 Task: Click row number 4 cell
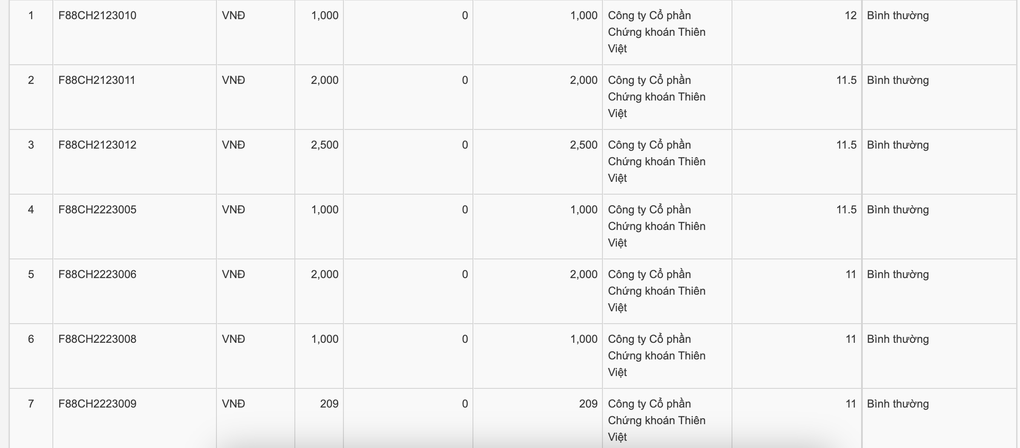31,226
